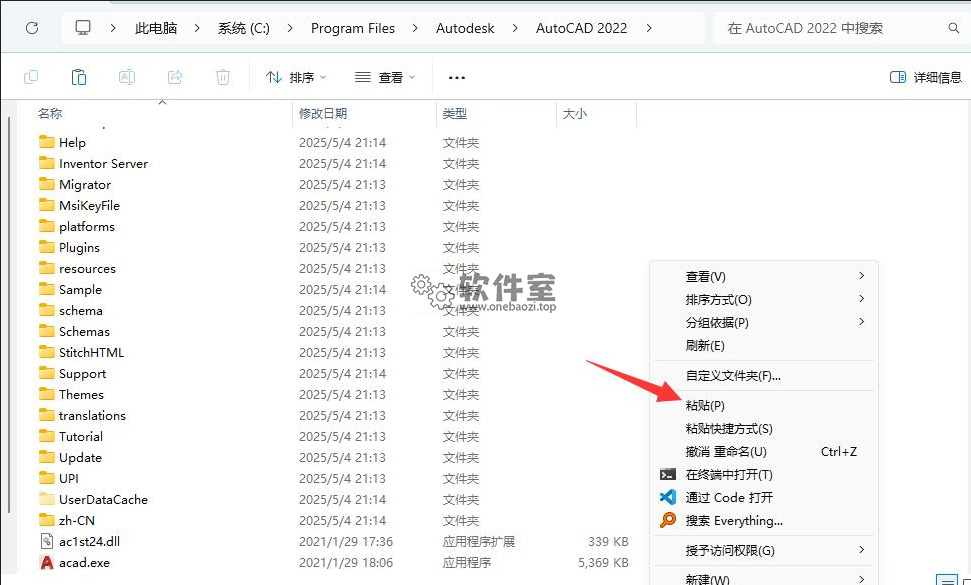The image size is (971, 585).
Task: Click the Everything search icon in context menu
Action: (x=668, y=520)
